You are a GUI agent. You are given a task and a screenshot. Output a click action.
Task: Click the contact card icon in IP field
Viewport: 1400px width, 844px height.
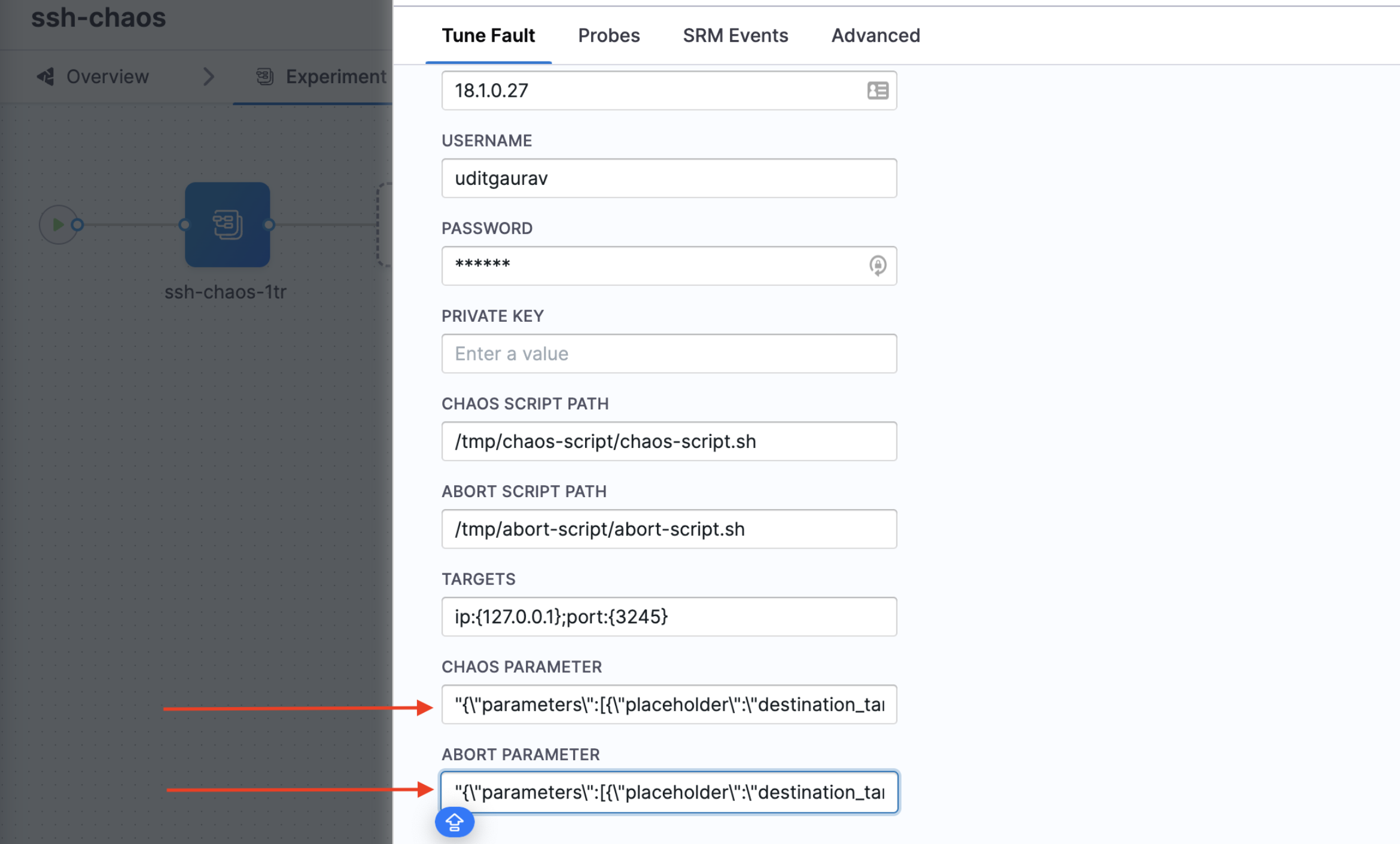click(877, 90)
